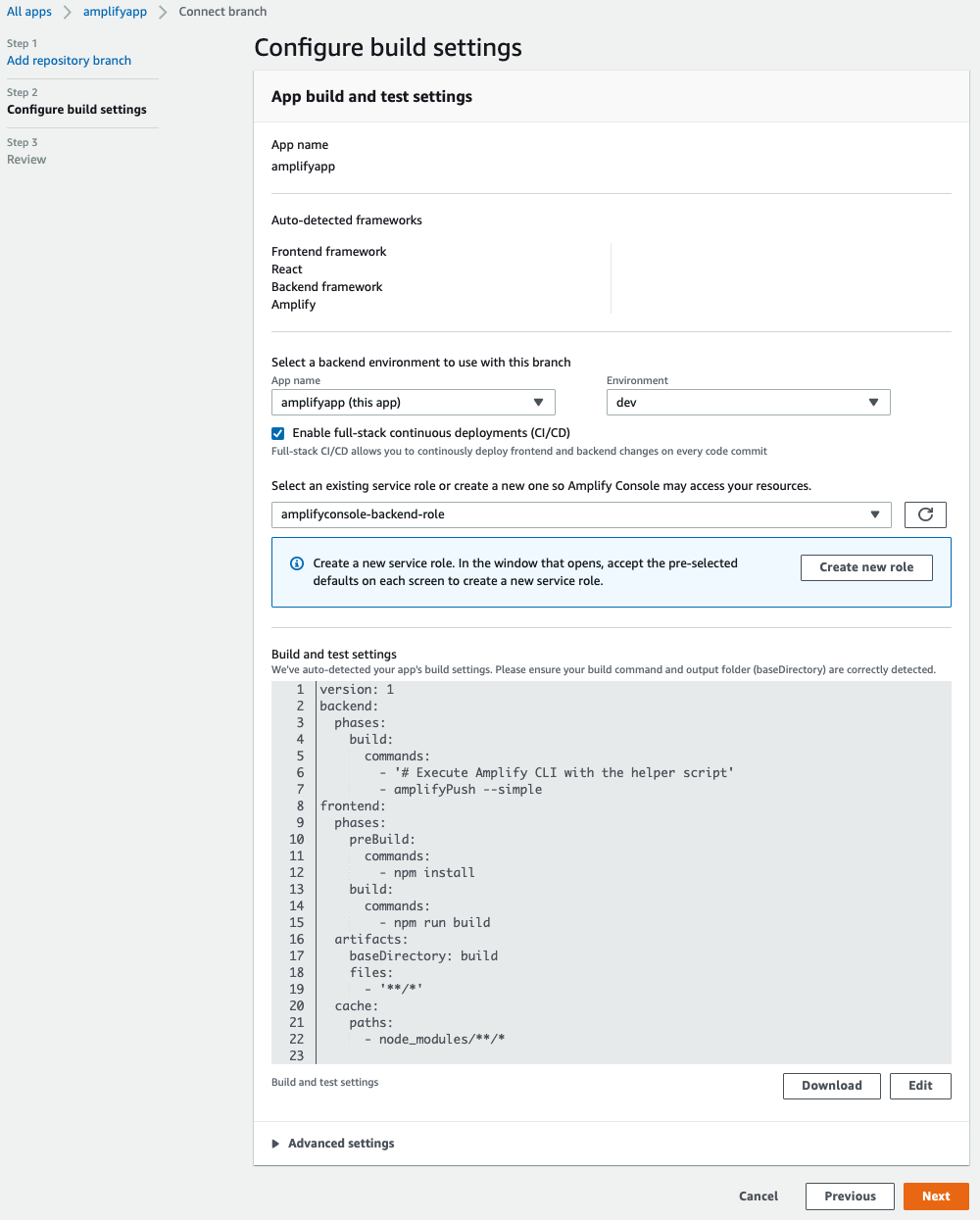Click the 'baseDirectory: build' line
Image resolution: width=980 pixels, height=1220 pixels.
click(423, 956)
